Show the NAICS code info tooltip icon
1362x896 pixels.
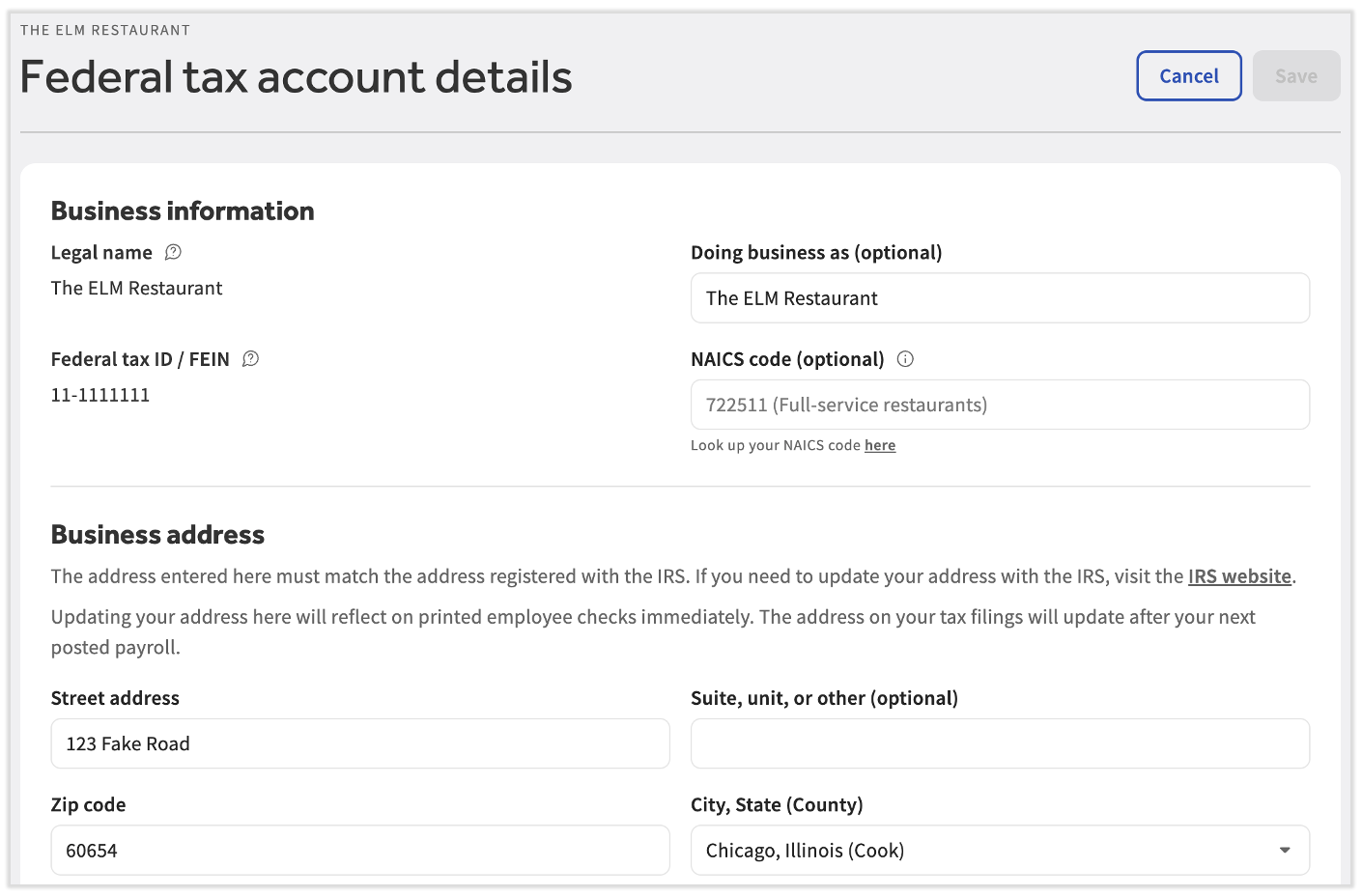(x=905, y=359)
